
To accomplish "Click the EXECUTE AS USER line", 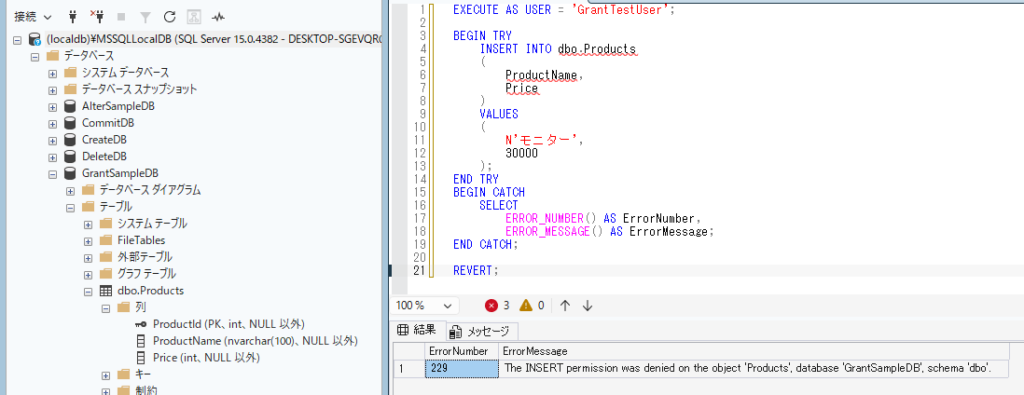I will click(x=564, y=9).
